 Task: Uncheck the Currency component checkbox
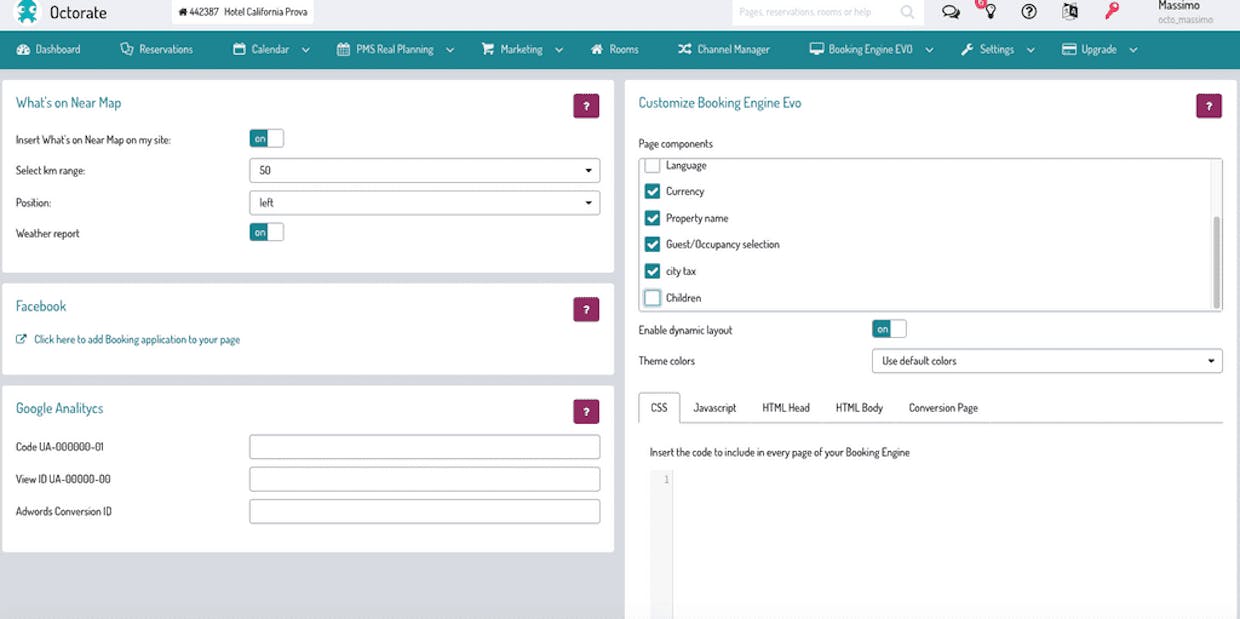pyautogui.click(x=653, y=191)
